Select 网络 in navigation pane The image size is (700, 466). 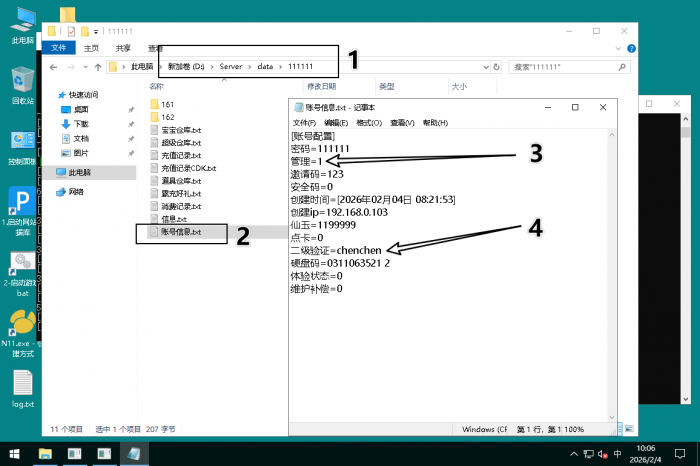tap(70, 192)
